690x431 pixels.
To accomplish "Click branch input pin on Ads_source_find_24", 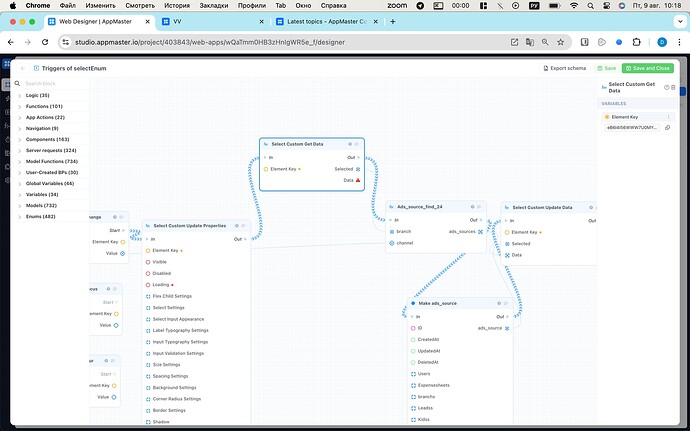I will (392, 232).
